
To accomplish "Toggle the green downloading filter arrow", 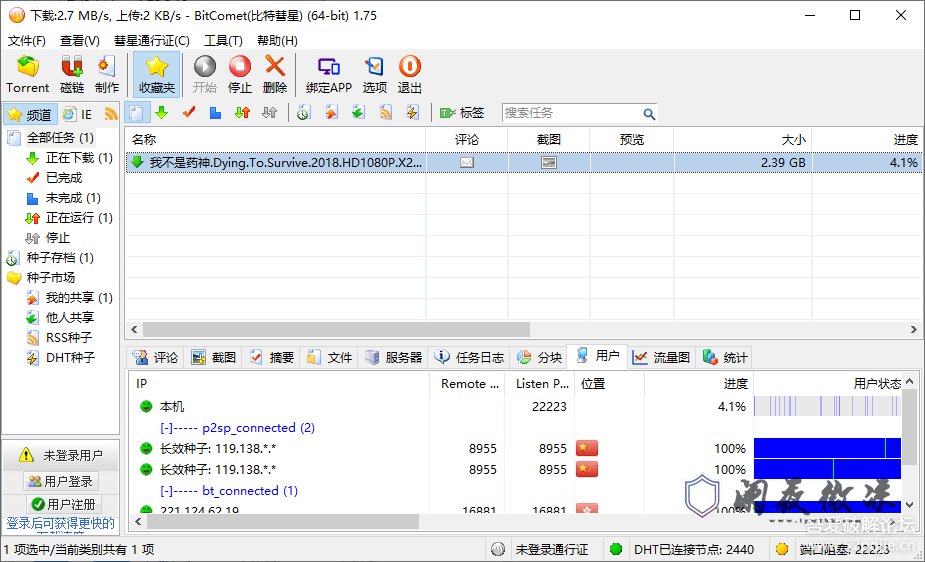I will pos(161,113).
